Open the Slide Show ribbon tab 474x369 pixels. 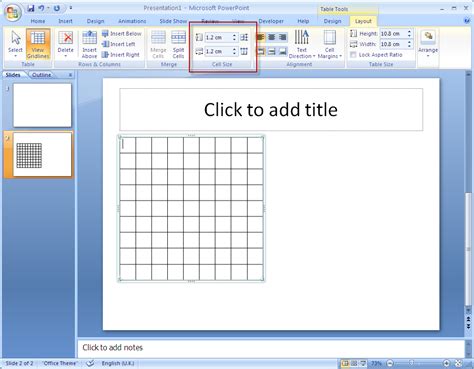pyautogui.click(x=173, y=21)
